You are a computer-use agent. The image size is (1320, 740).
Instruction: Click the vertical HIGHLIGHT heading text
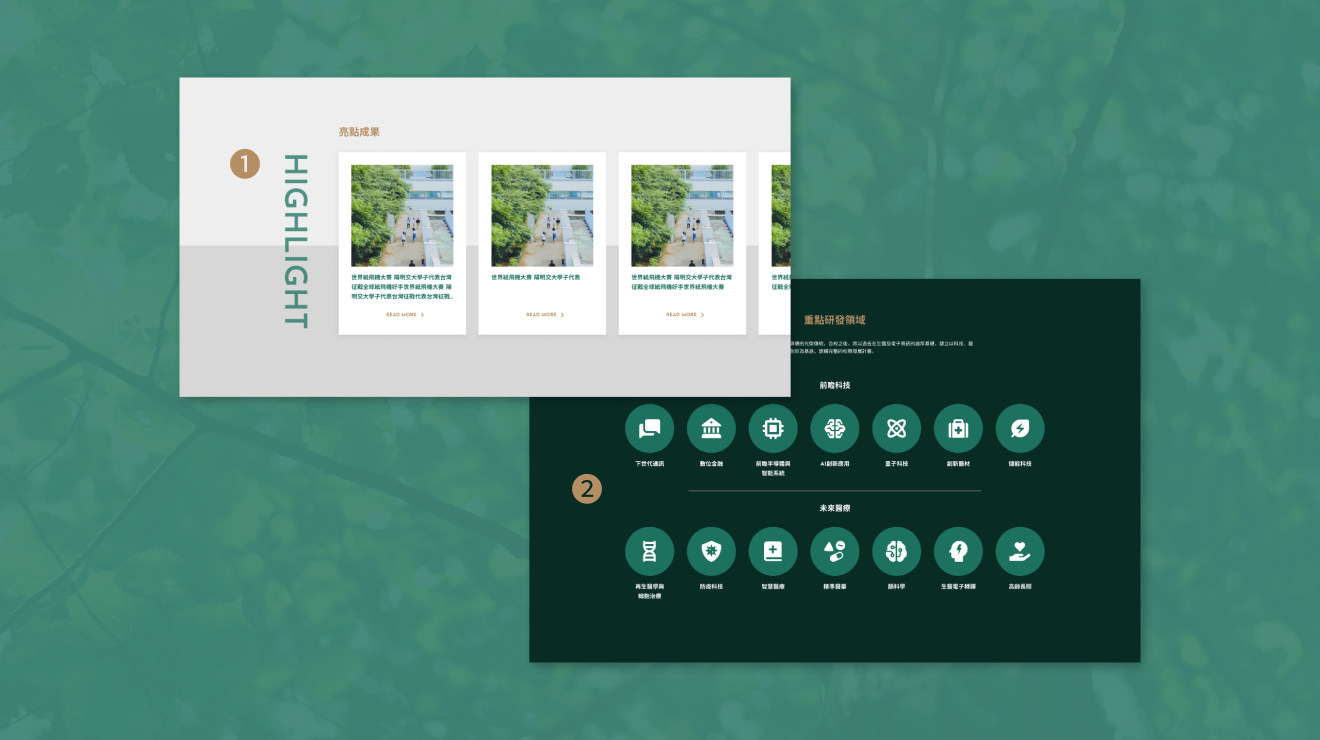pos(296,241)
